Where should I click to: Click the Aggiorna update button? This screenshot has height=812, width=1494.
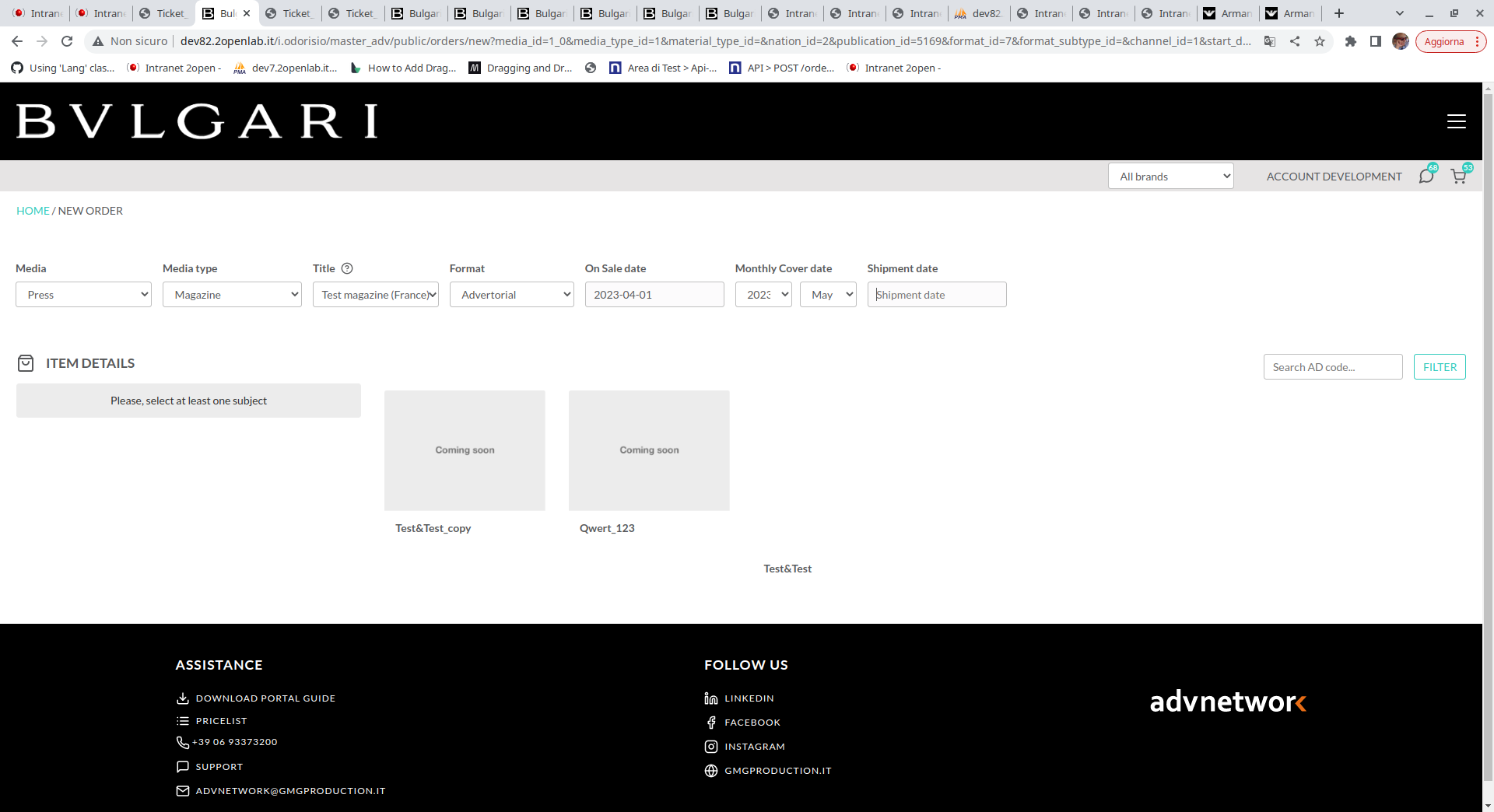[1450, 41]
